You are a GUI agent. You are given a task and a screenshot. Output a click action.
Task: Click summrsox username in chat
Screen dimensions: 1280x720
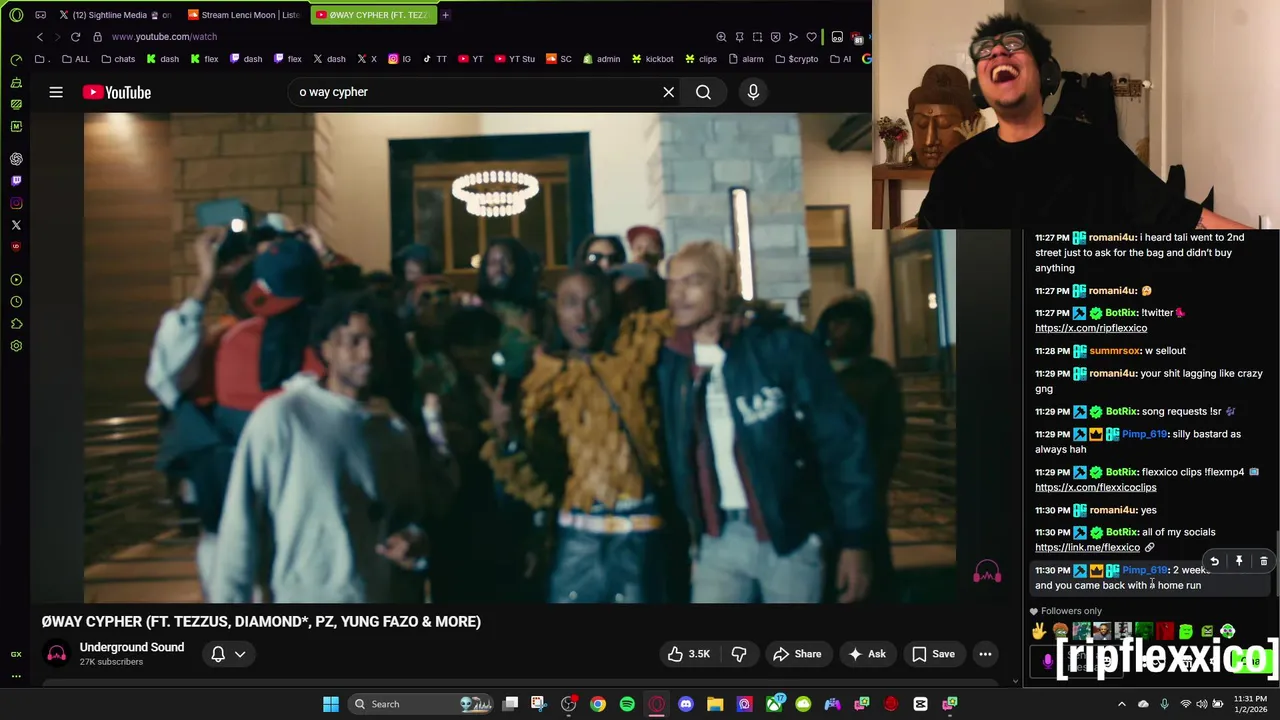click(x=1113, y=351)
